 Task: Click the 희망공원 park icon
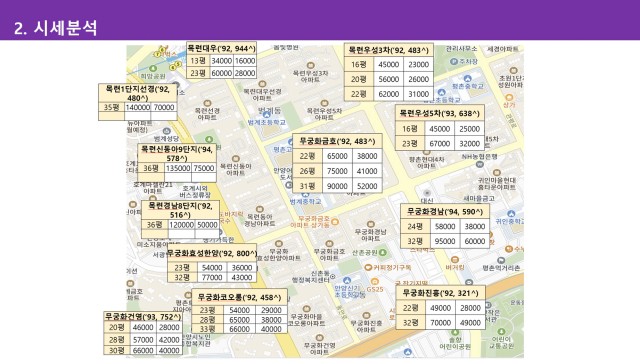click(153, 69)
